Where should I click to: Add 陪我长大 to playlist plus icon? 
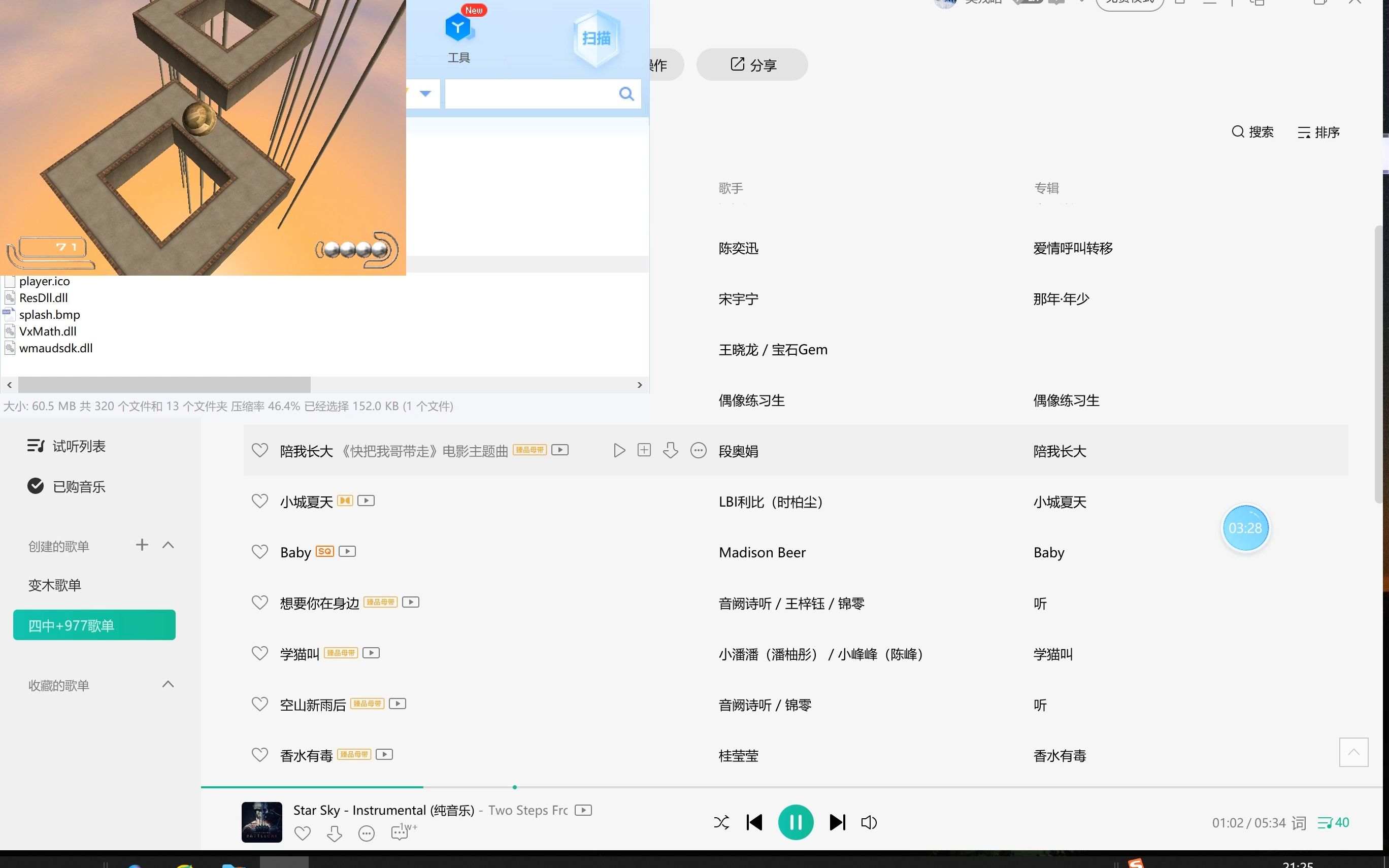[644, 450]
